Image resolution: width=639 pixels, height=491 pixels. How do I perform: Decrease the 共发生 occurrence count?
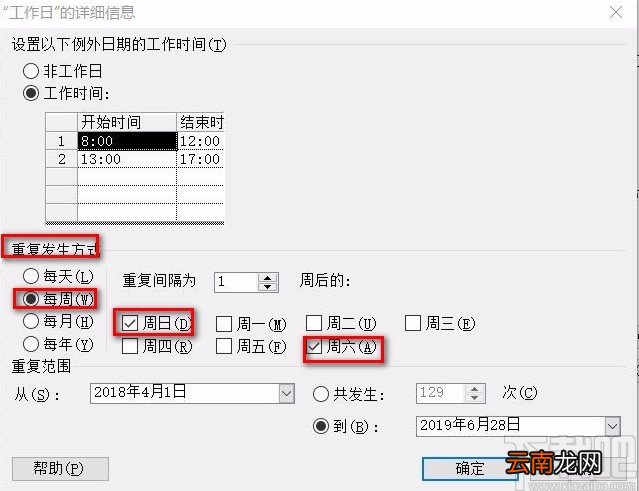474,398
